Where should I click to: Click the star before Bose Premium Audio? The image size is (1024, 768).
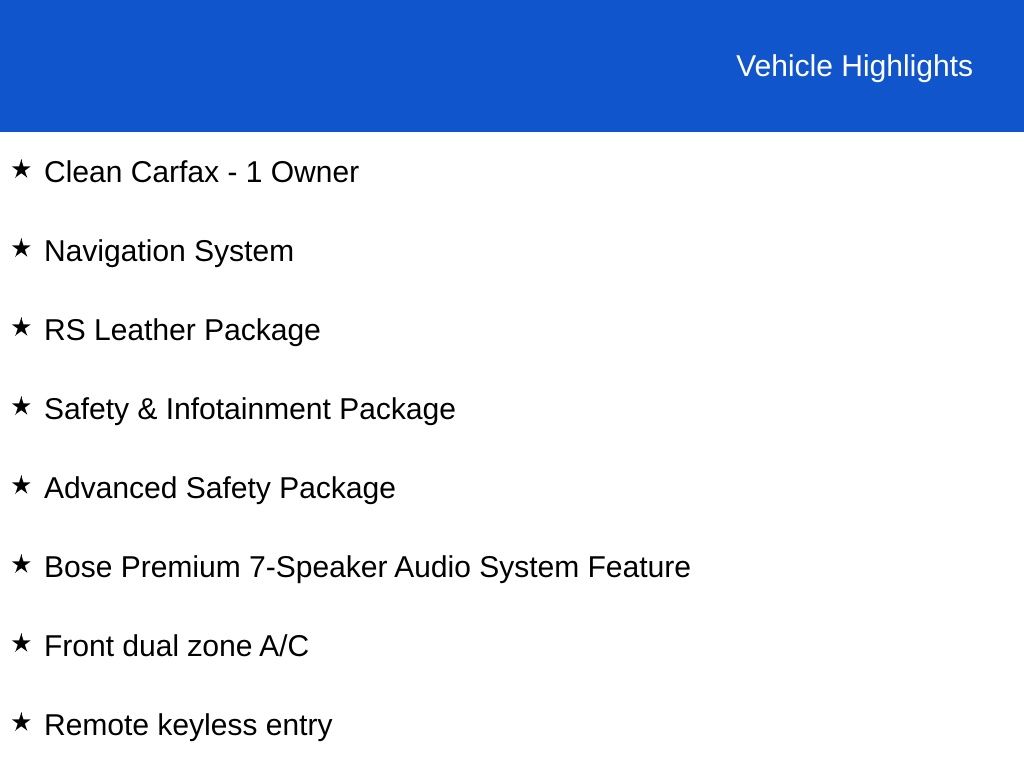pos(21,564)
